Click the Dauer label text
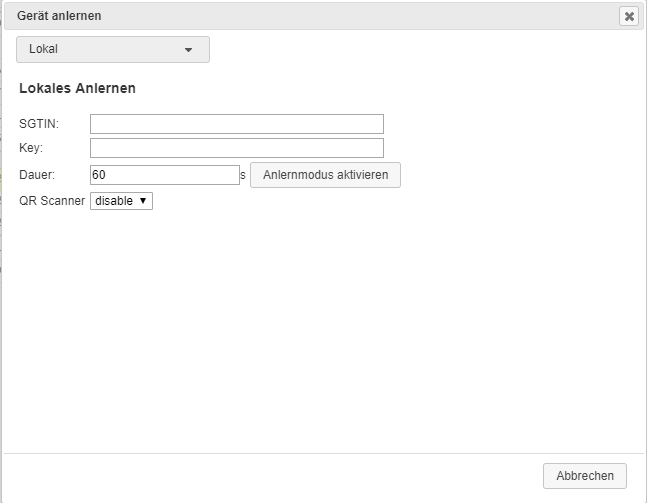This screenshot has height=503, width=647. click(37, 175)
